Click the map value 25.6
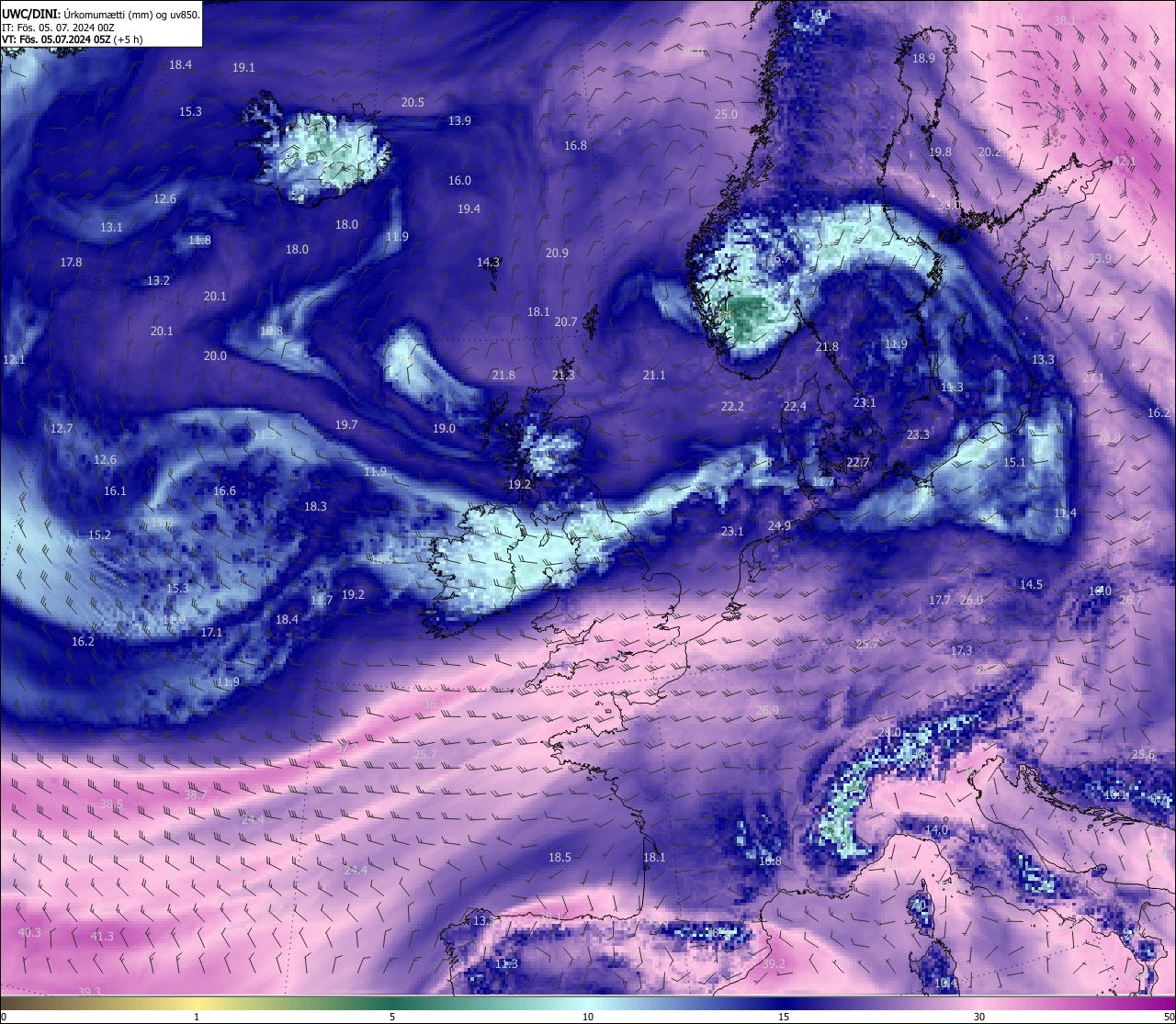Image resolution: width=1176 pixels, height=1024 pixels. click(1143, 754)
